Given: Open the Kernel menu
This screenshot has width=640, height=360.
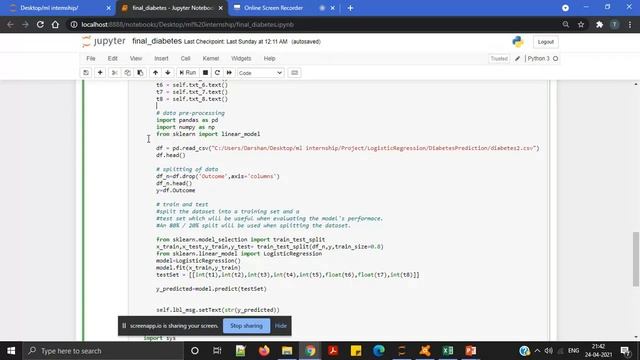Looking at the screenshot, I should click(211, 58).
